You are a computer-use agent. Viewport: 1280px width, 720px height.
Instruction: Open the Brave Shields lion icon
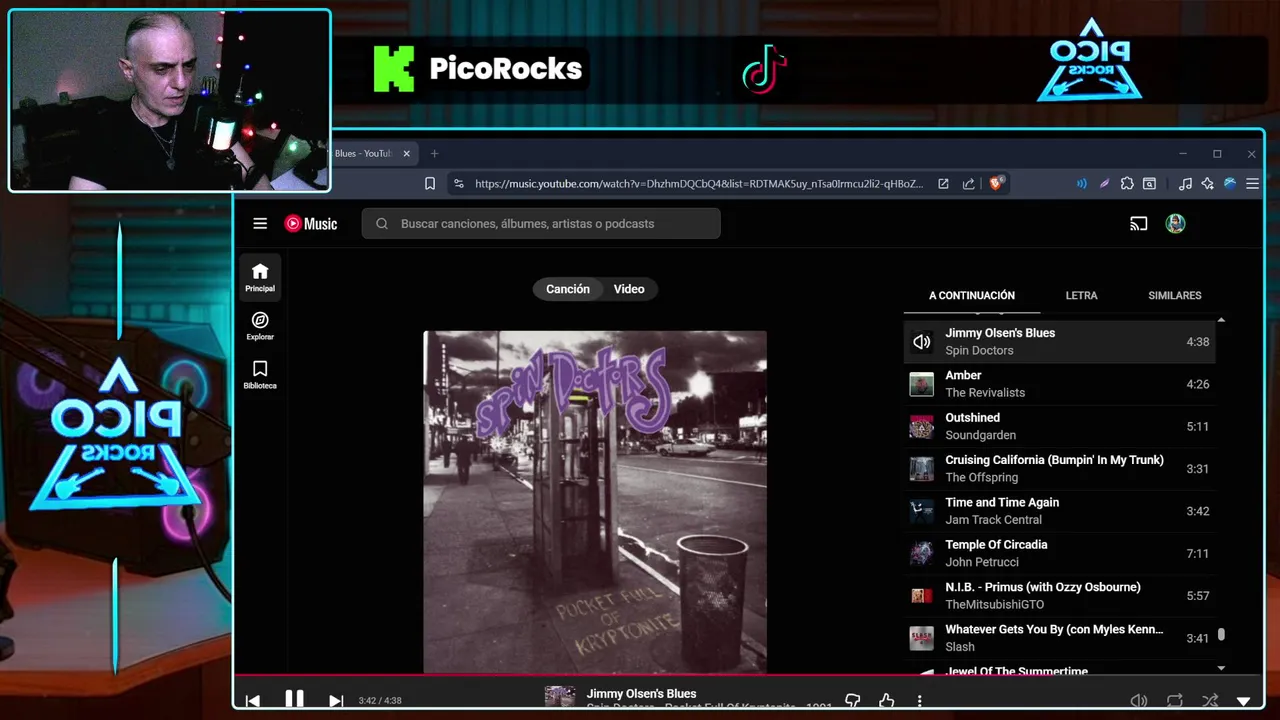coord(996,184)
